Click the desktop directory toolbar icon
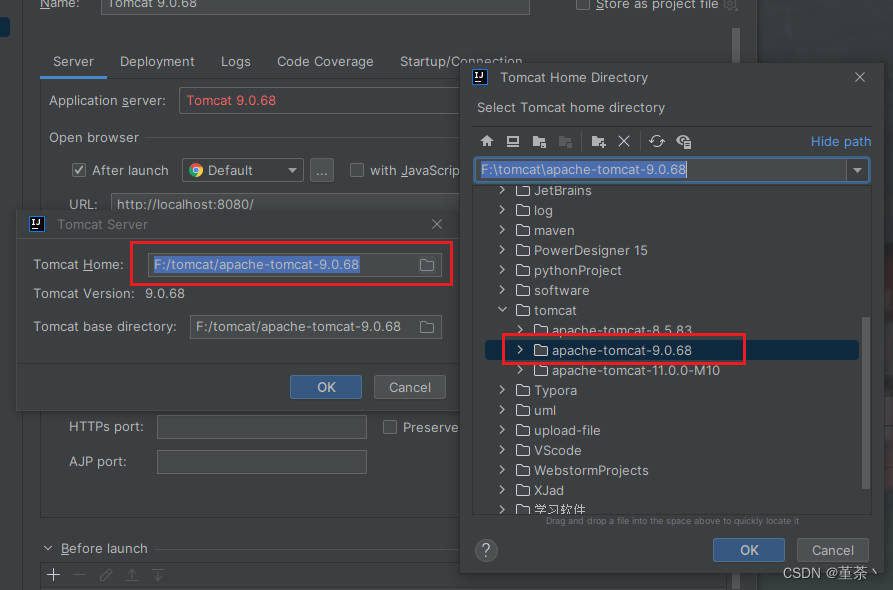This screenshot has height=590, width=893. tap(513, 141)
